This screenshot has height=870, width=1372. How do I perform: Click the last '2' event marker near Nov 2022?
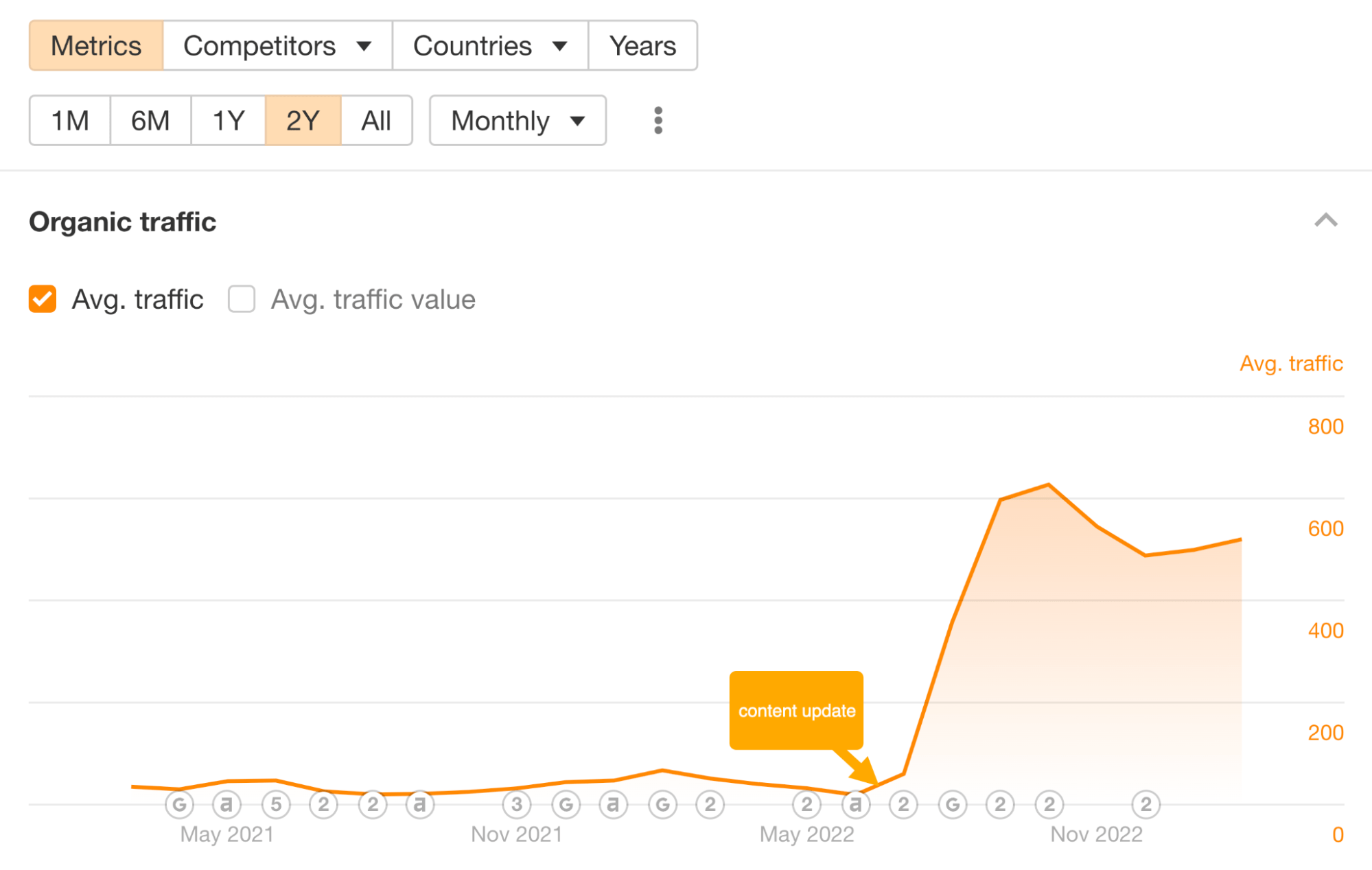pos(1145,804)
